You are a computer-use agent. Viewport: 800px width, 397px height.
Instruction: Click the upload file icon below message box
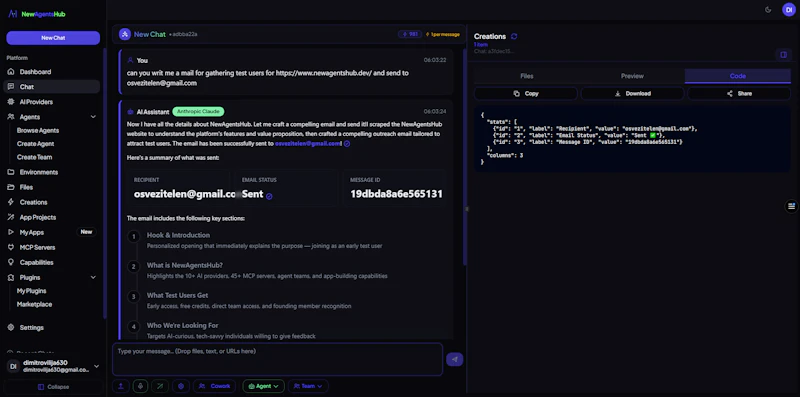pyautogui.click(x=121, y=386)
